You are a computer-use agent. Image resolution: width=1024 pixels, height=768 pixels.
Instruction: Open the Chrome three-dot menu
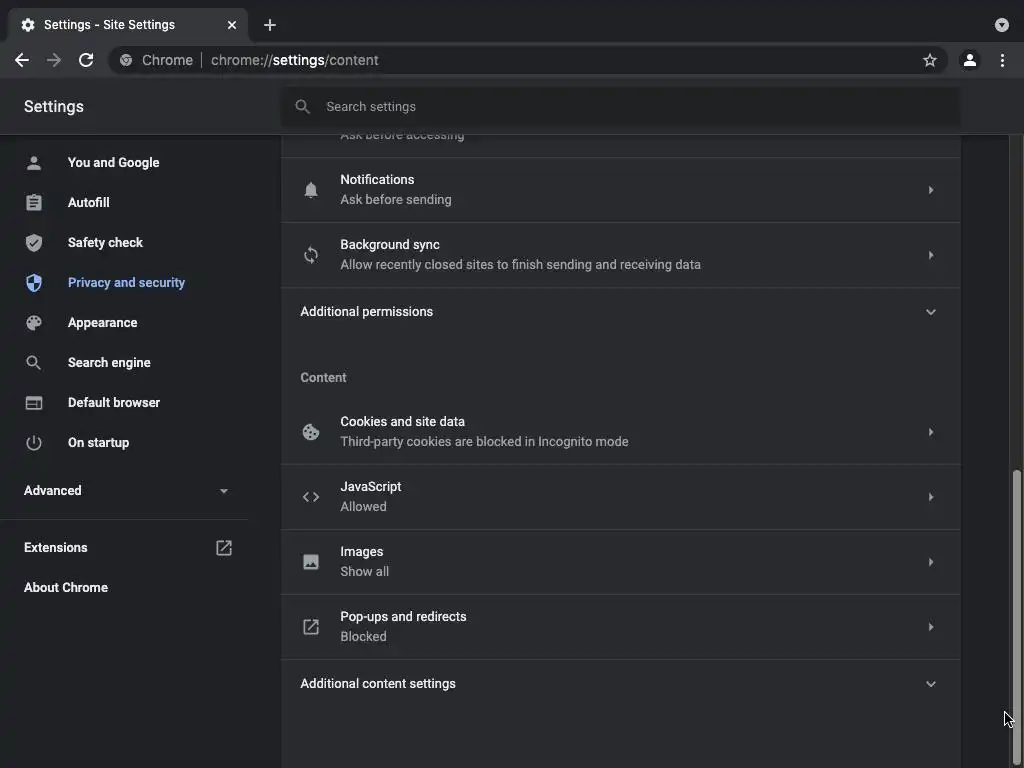(x=1002, y=60)
